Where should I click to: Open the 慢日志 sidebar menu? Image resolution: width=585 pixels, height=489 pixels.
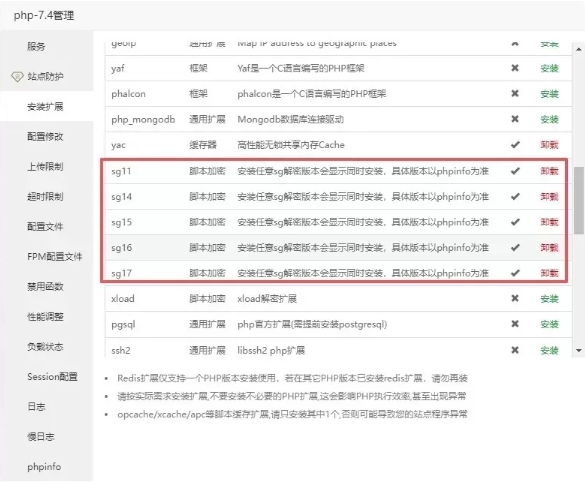pos(41,437)
